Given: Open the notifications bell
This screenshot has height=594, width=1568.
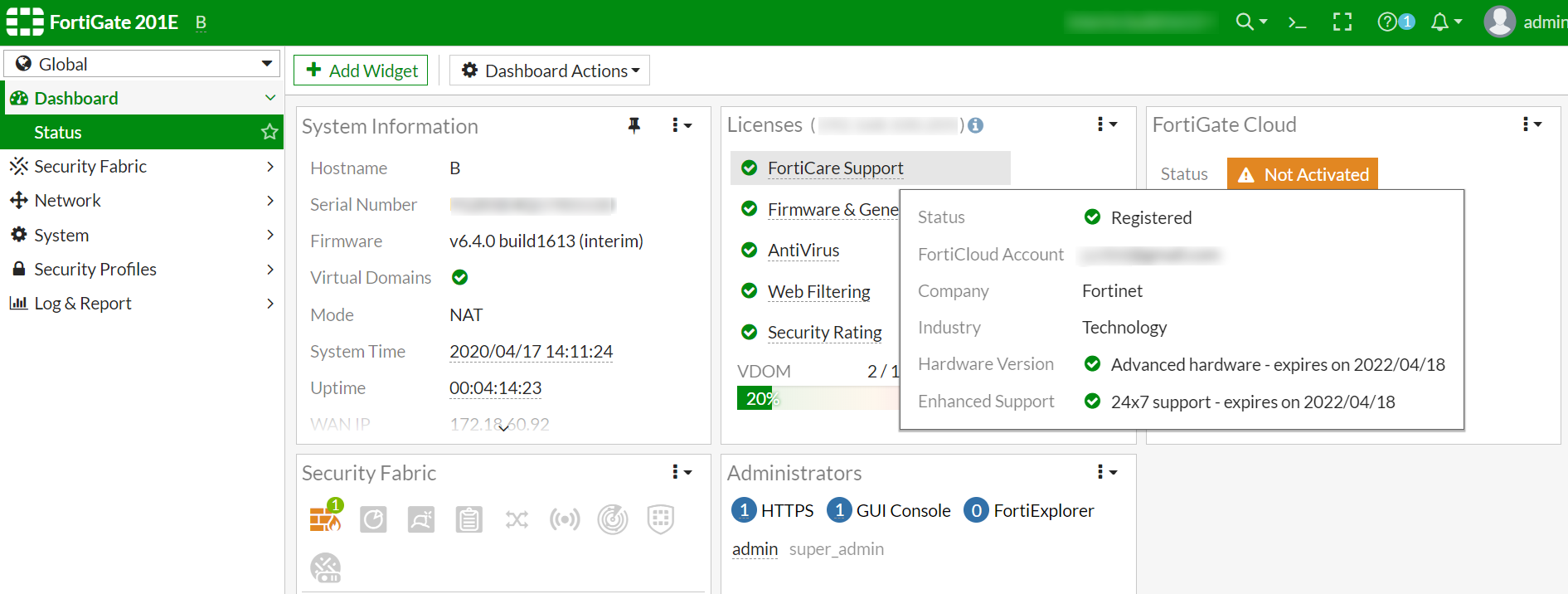Looking at the screenshot, I should [x=1440, y=22].
